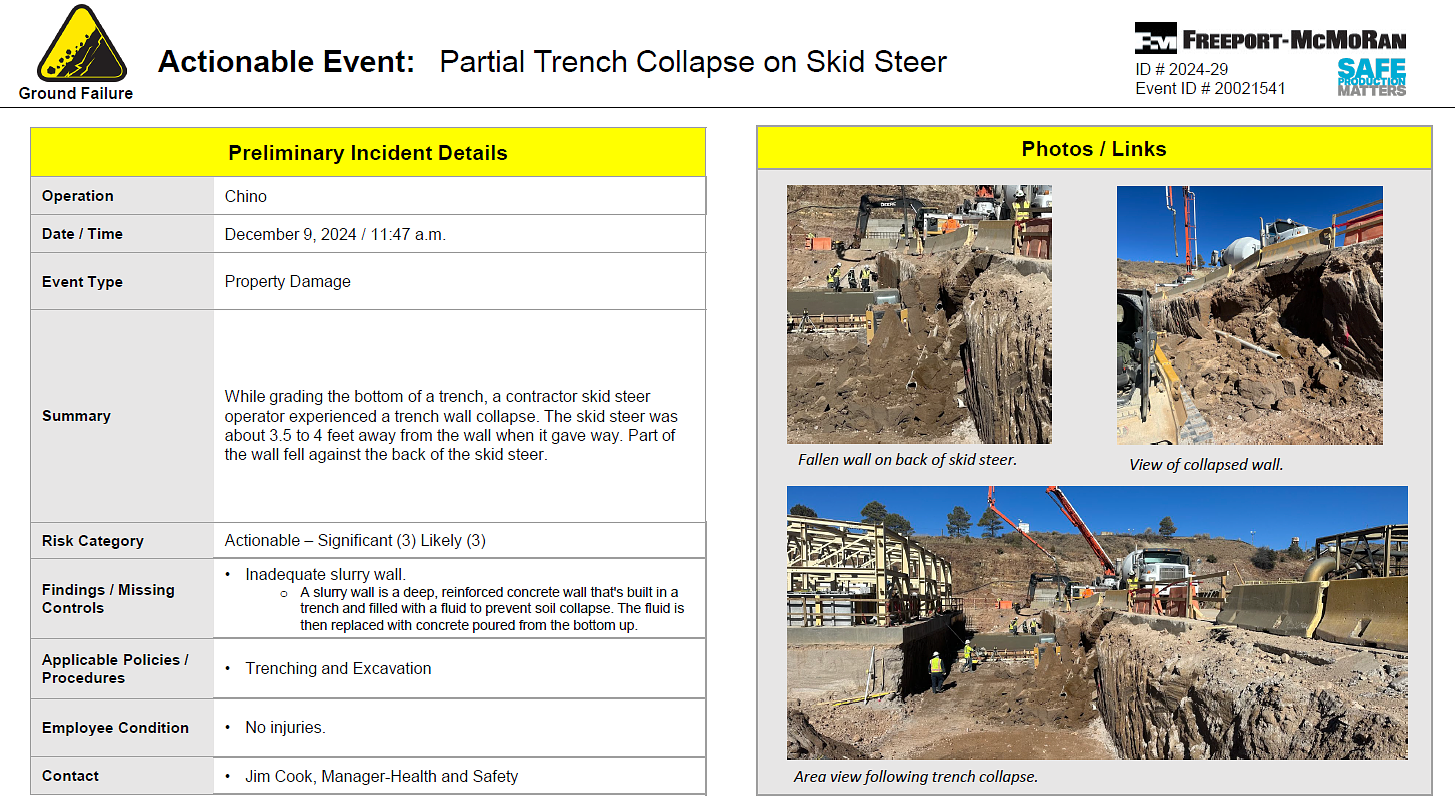Select the Actionable Event title text
This screenshot has height=808, width=1455.
click(x=552, y=62)
